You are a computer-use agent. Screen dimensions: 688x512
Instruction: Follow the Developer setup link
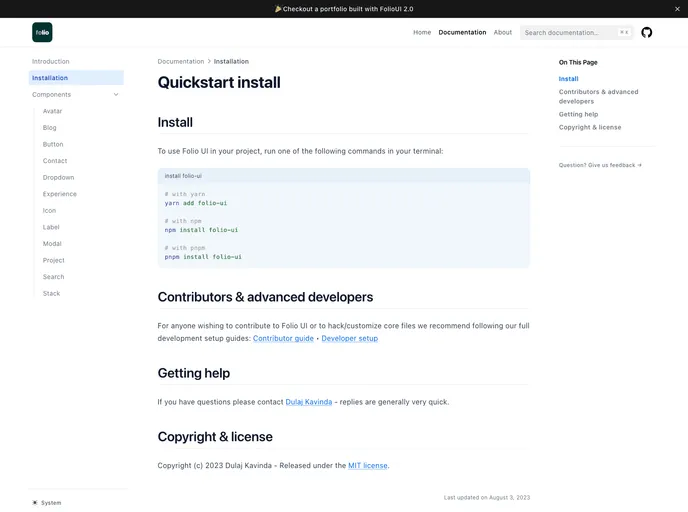349,338
